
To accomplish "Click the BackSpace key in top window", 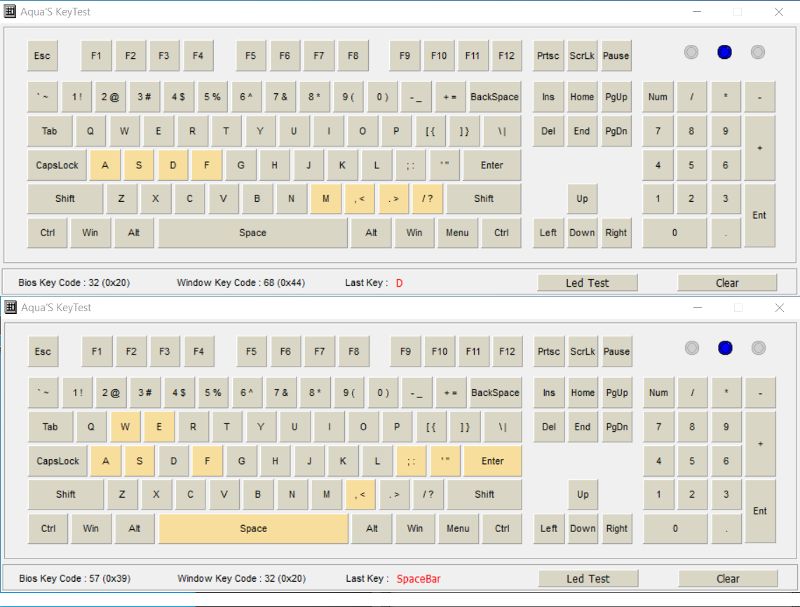I will click(x=494, y=96).
